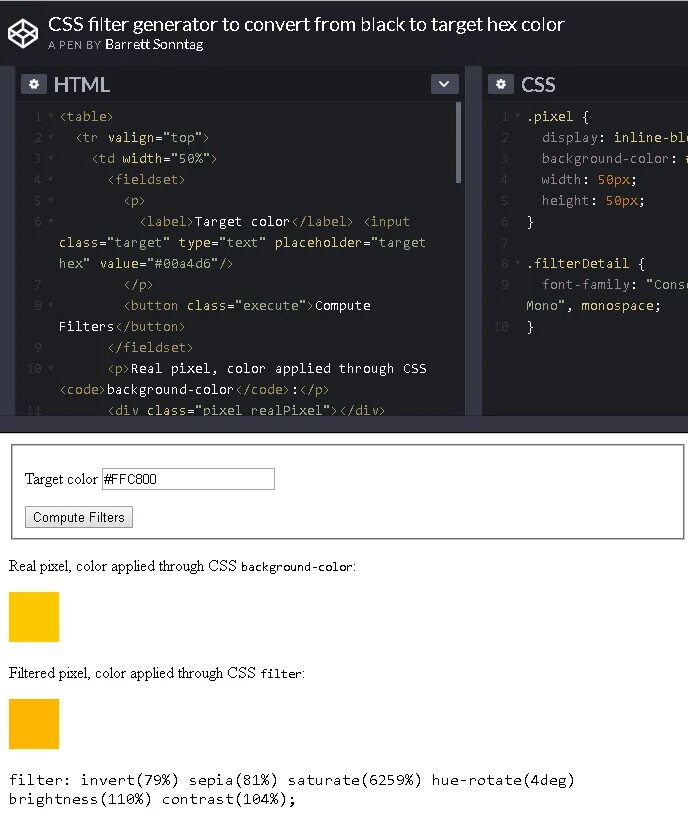Viewport: 688px width, 817px height.
Task: Click the pen title heading
Action: [x=306, y=24]
